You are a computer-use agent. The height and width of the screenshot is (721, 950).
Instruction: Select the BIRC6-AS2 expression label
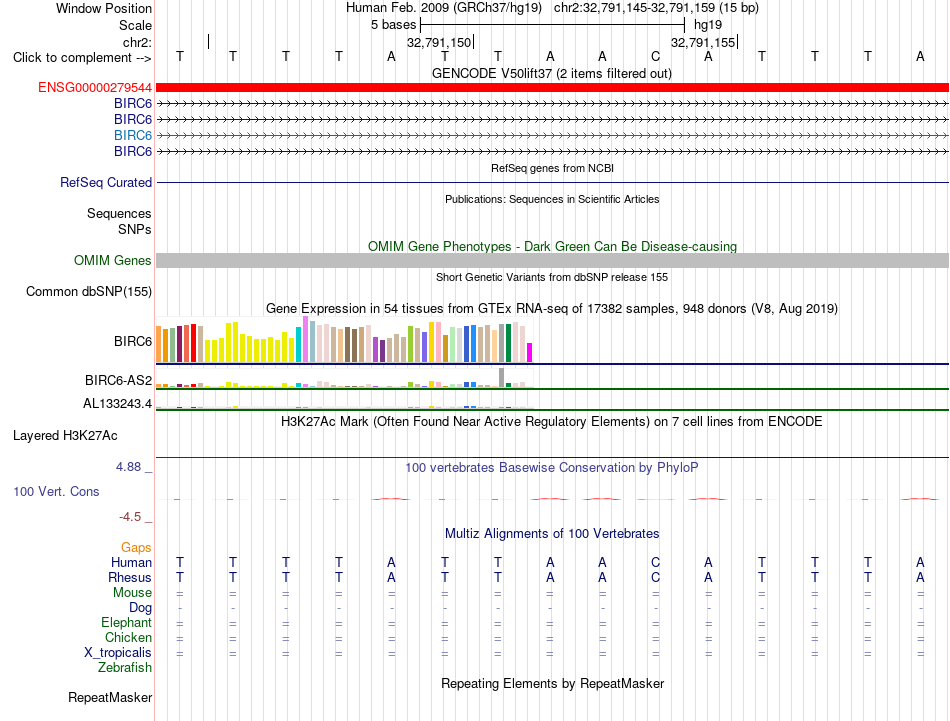[118, 380]
